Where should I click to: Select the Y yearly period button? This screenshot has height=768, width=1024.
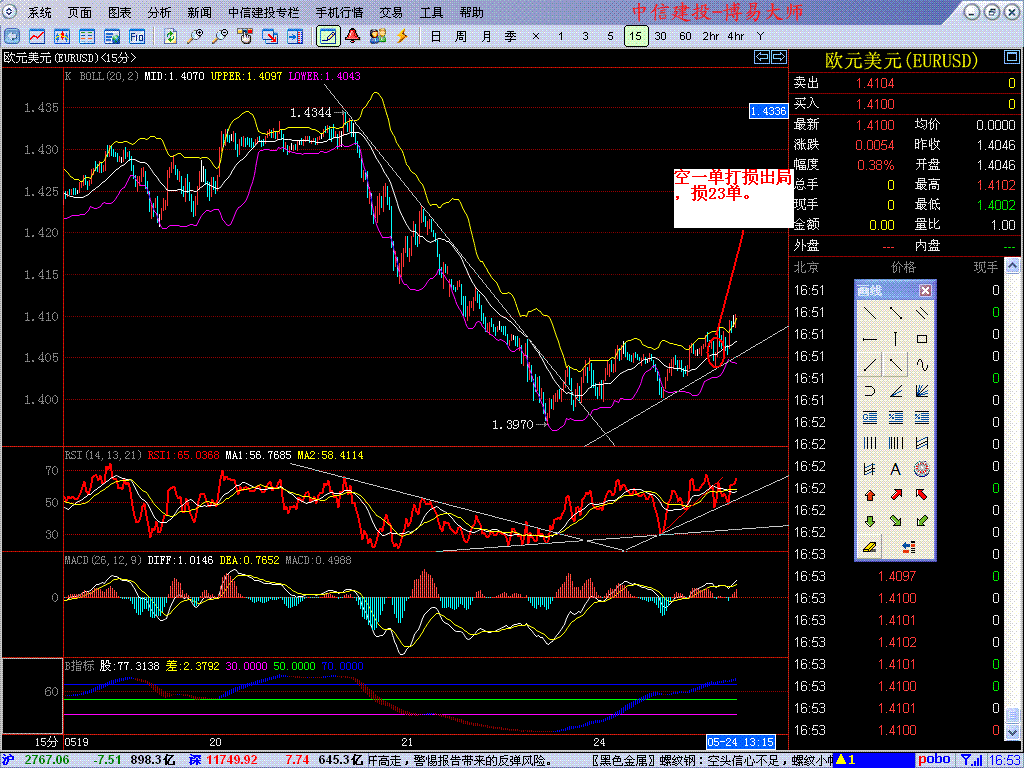pyautogui.click(x=760, y=37)
